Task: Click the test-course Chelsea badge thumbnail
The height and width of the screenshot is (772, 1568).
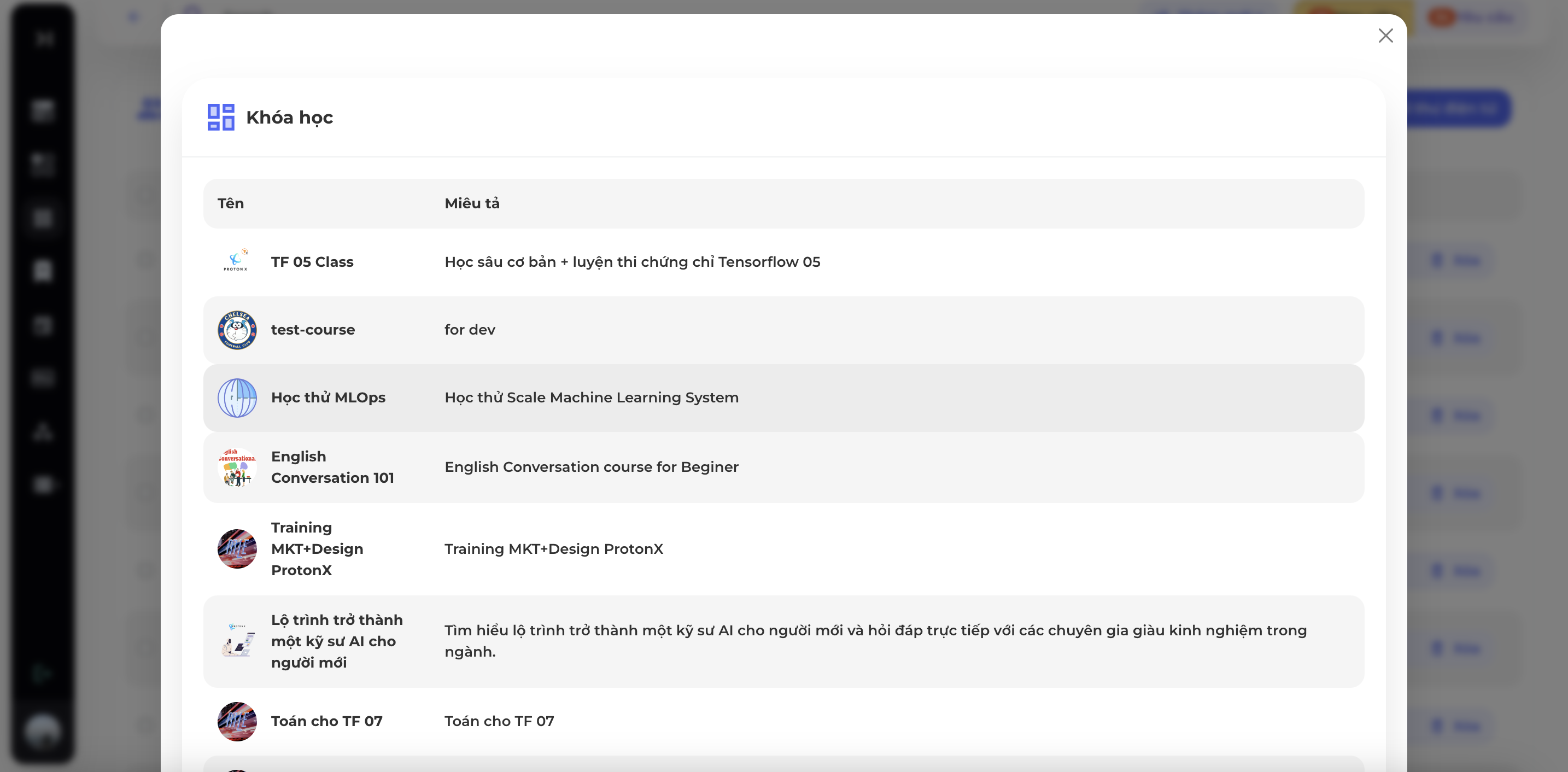Action: coord(237,330)
